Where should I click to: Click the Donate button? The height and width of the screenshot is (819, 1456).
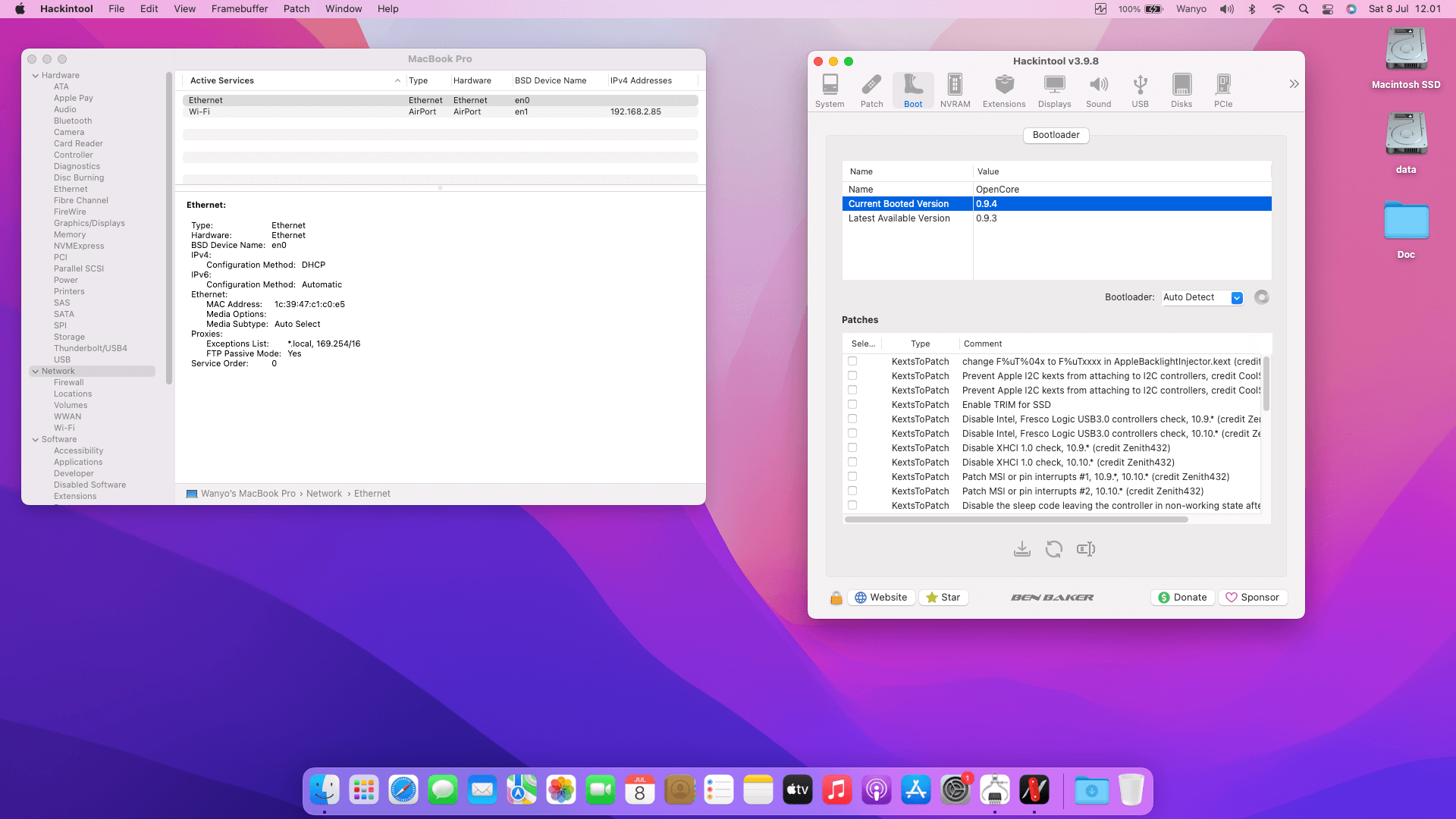click(1182, 598)
